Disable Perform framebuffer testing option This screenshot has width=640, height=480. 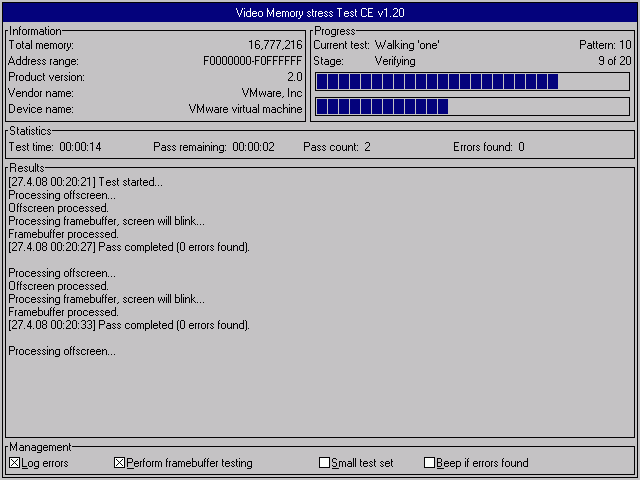point(120,463)
